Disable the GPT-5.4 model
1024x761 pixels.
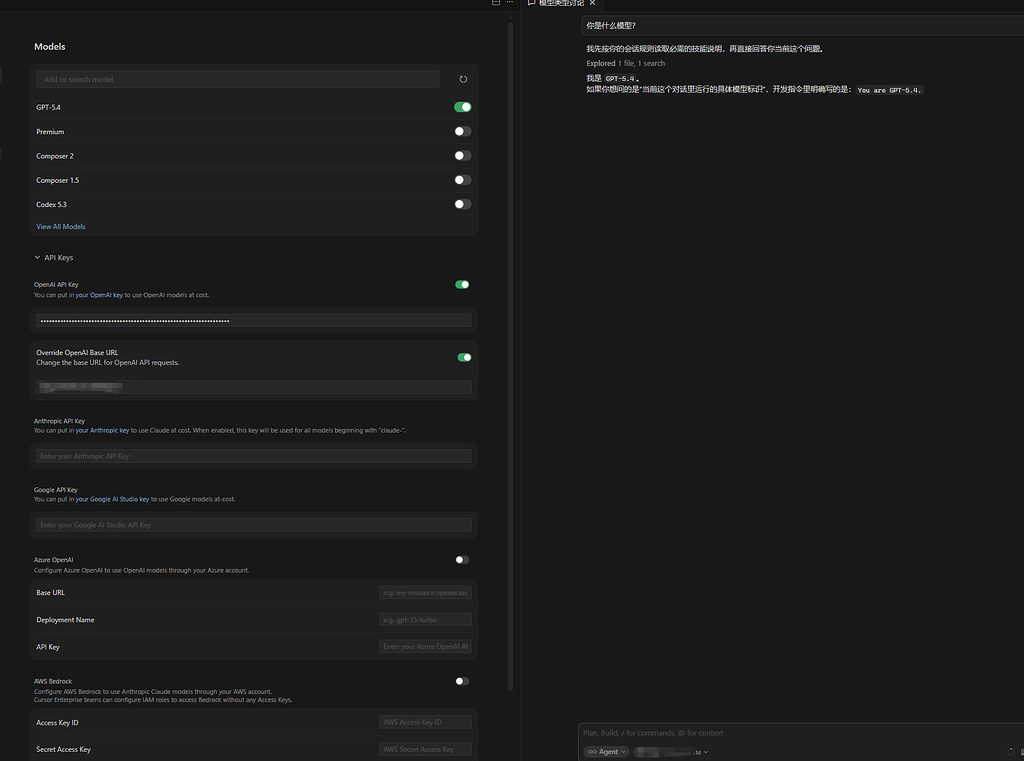(x=462, y=107)
